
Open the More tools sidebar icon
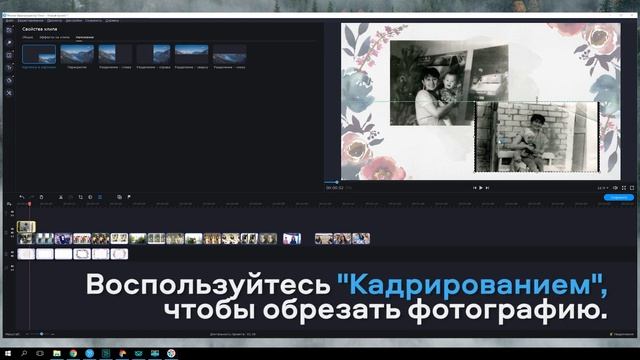(9, 93)
